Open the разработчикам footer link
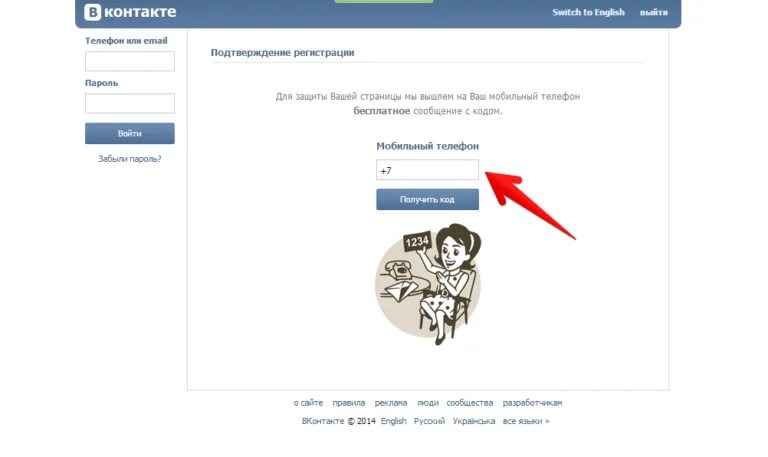The width and height of the screenshot is (768, 457). [532, 403]
